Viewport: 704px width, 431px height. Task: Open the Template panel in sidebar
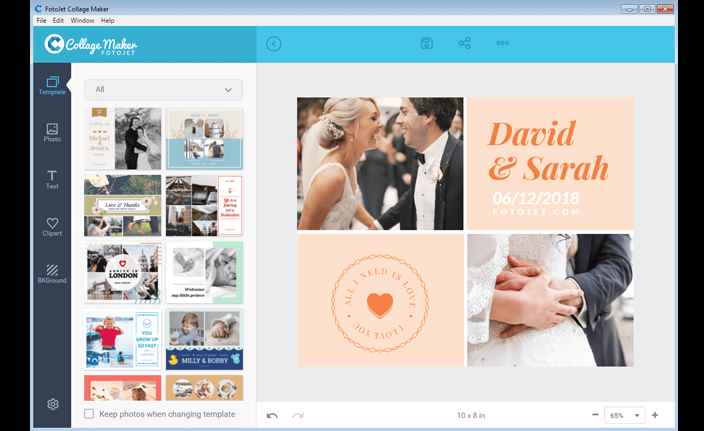(52, 85)
